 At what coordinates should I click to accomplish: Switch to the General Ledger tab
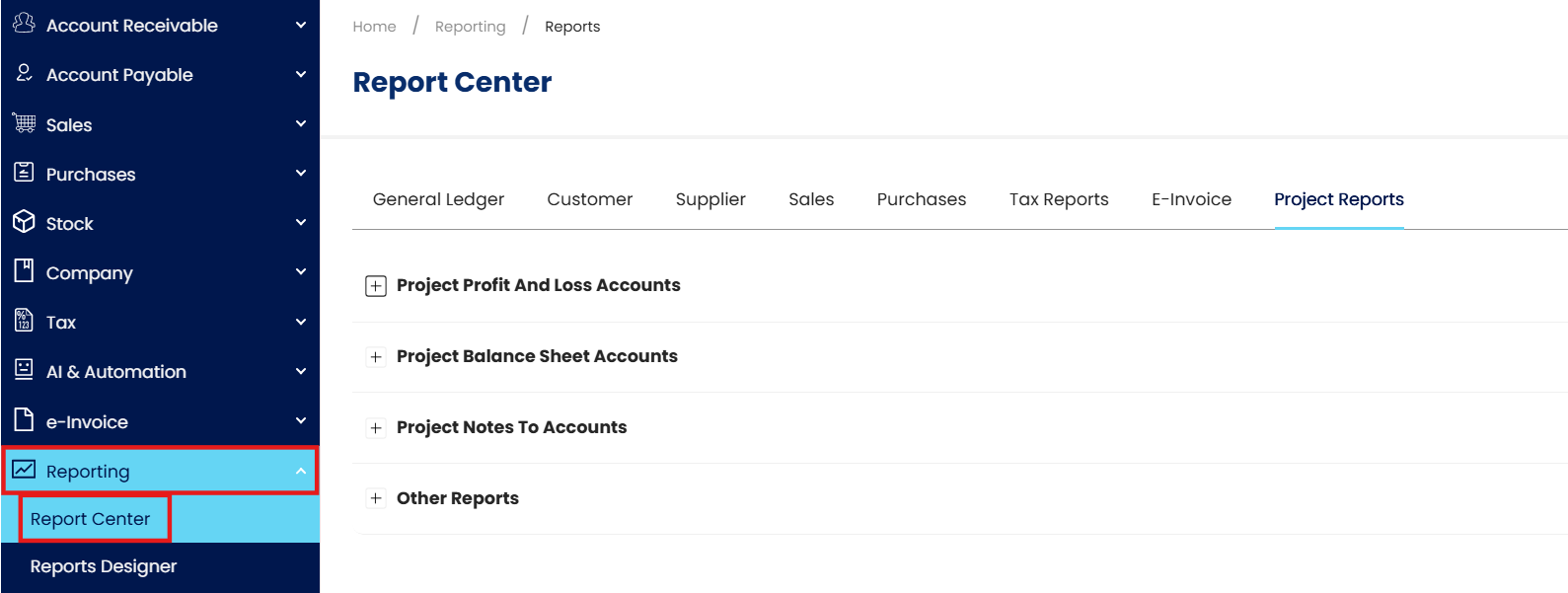click(438, 199)
